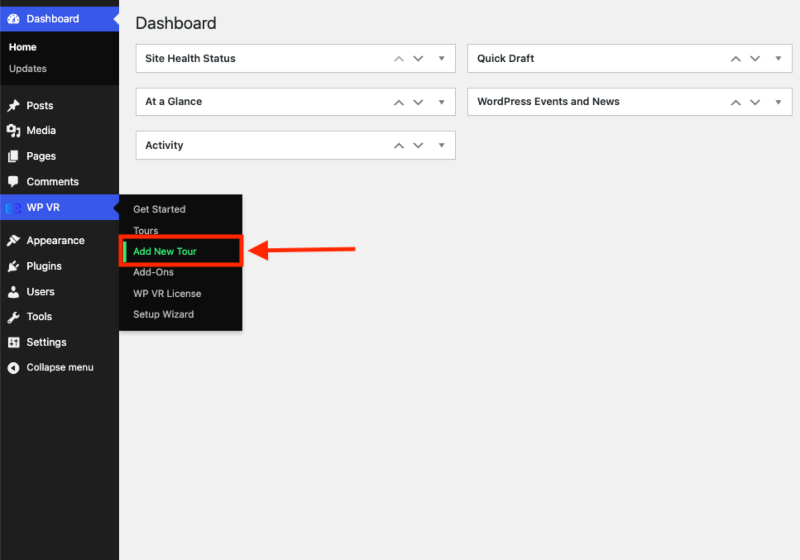
Task: Expand the Activity panel toggle arrow
Action: click(x=441, y=146)
